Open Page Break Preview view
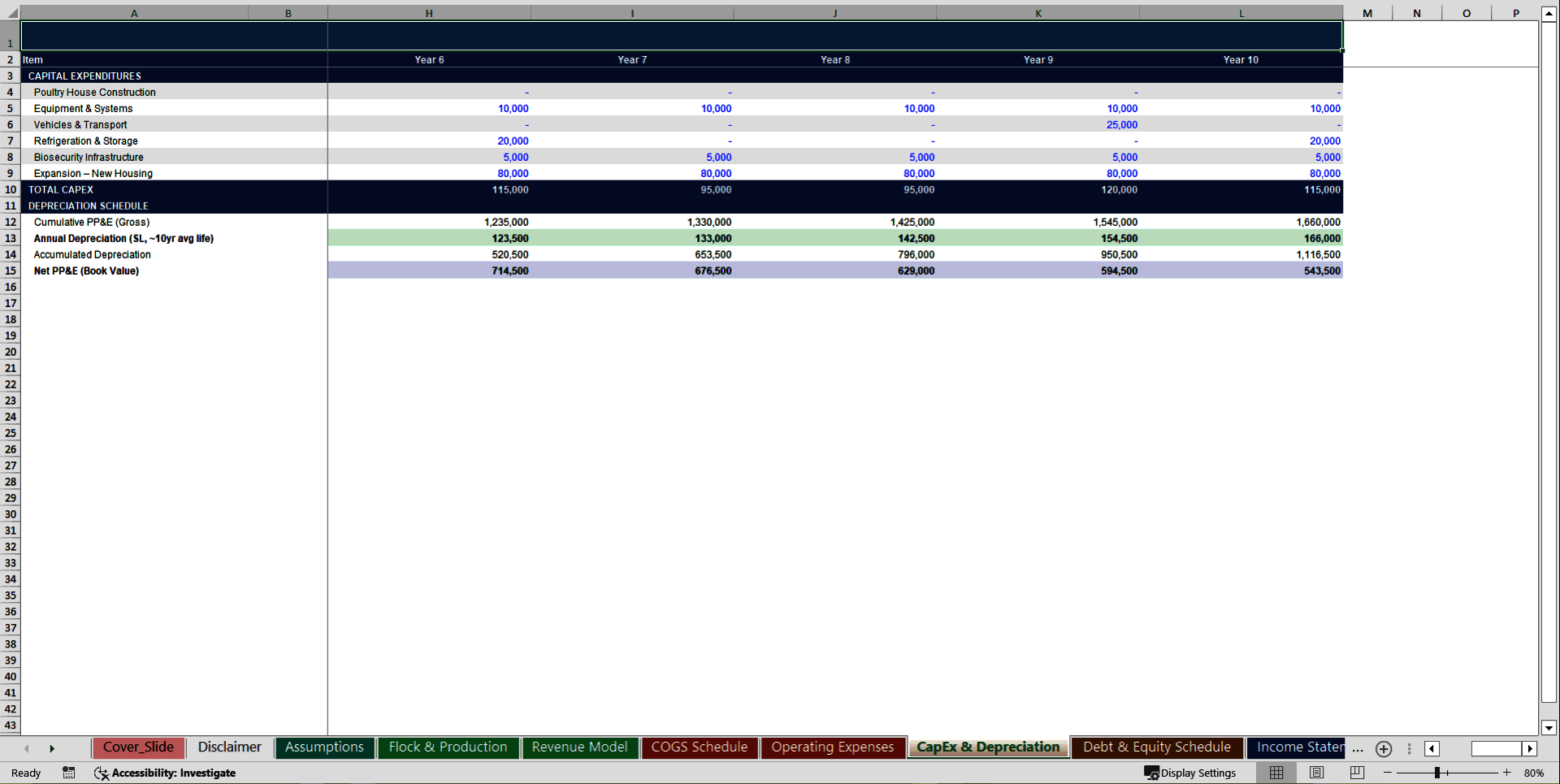Viewport: 1560px width, 784px height. (1358, 773)
